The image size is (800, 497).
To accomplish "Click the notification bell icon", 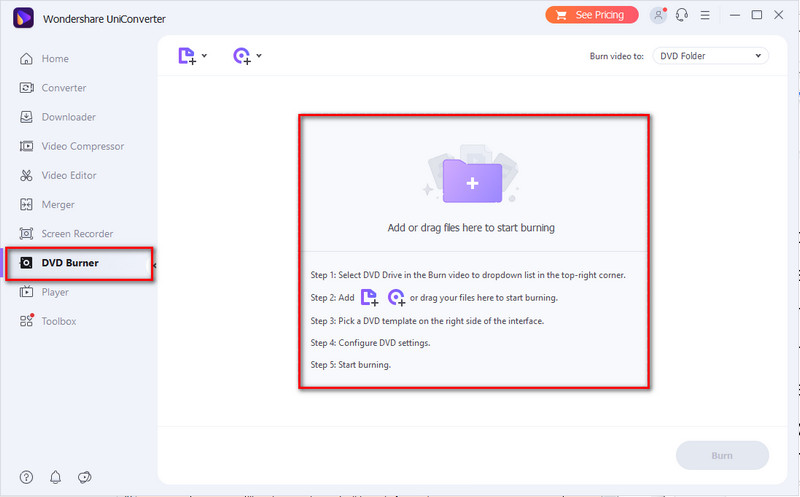I will (55, 477).
